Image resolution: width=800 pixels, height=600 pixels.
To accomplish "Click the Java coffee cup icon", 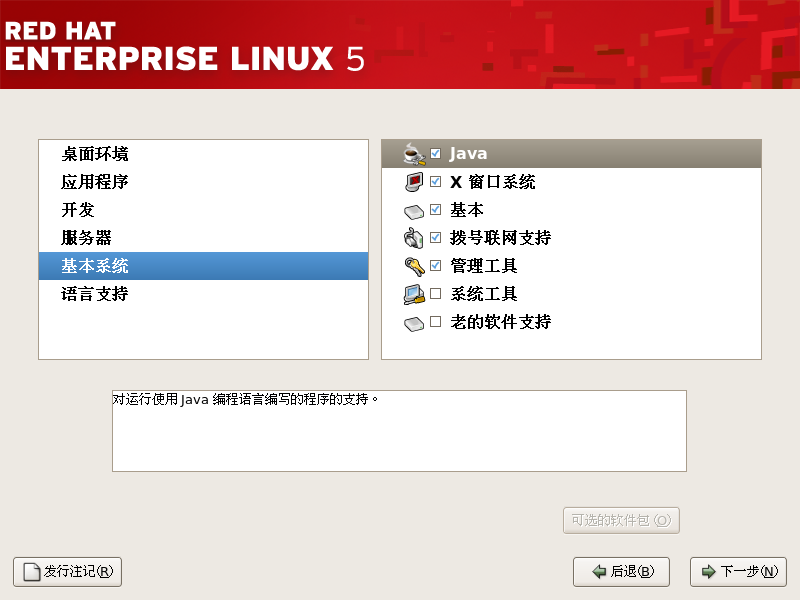I will click(414, 154).
